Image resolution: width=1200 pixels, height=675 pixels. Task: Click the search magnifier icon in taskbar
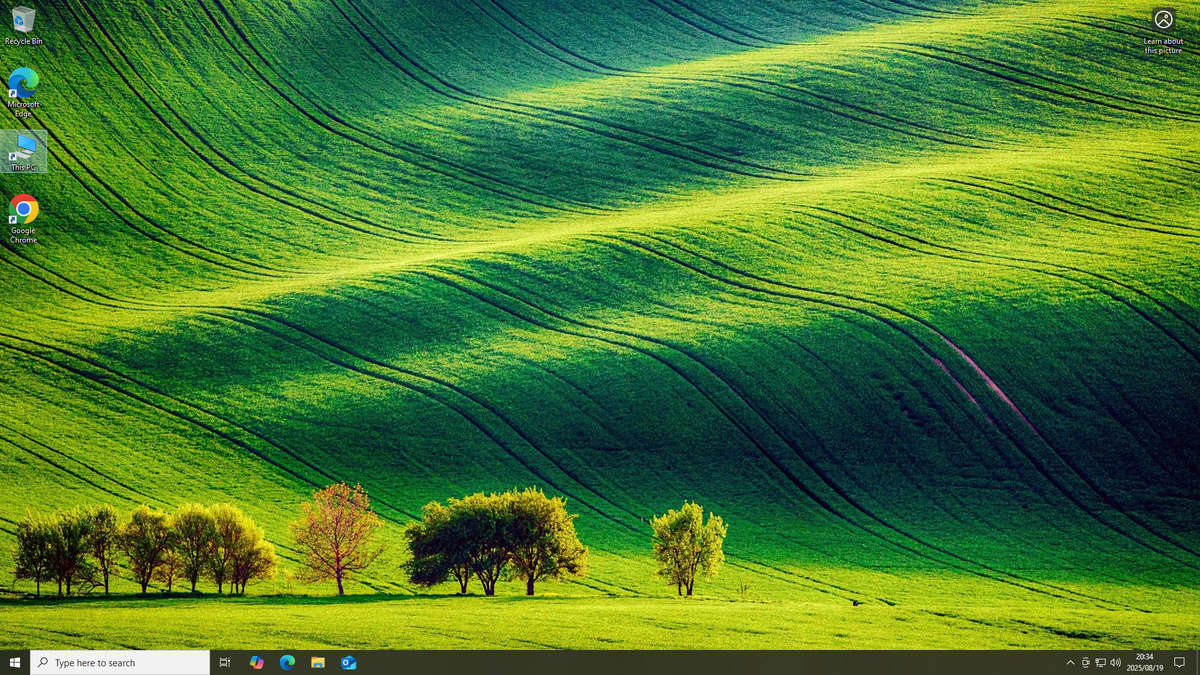tap(43, 662)
